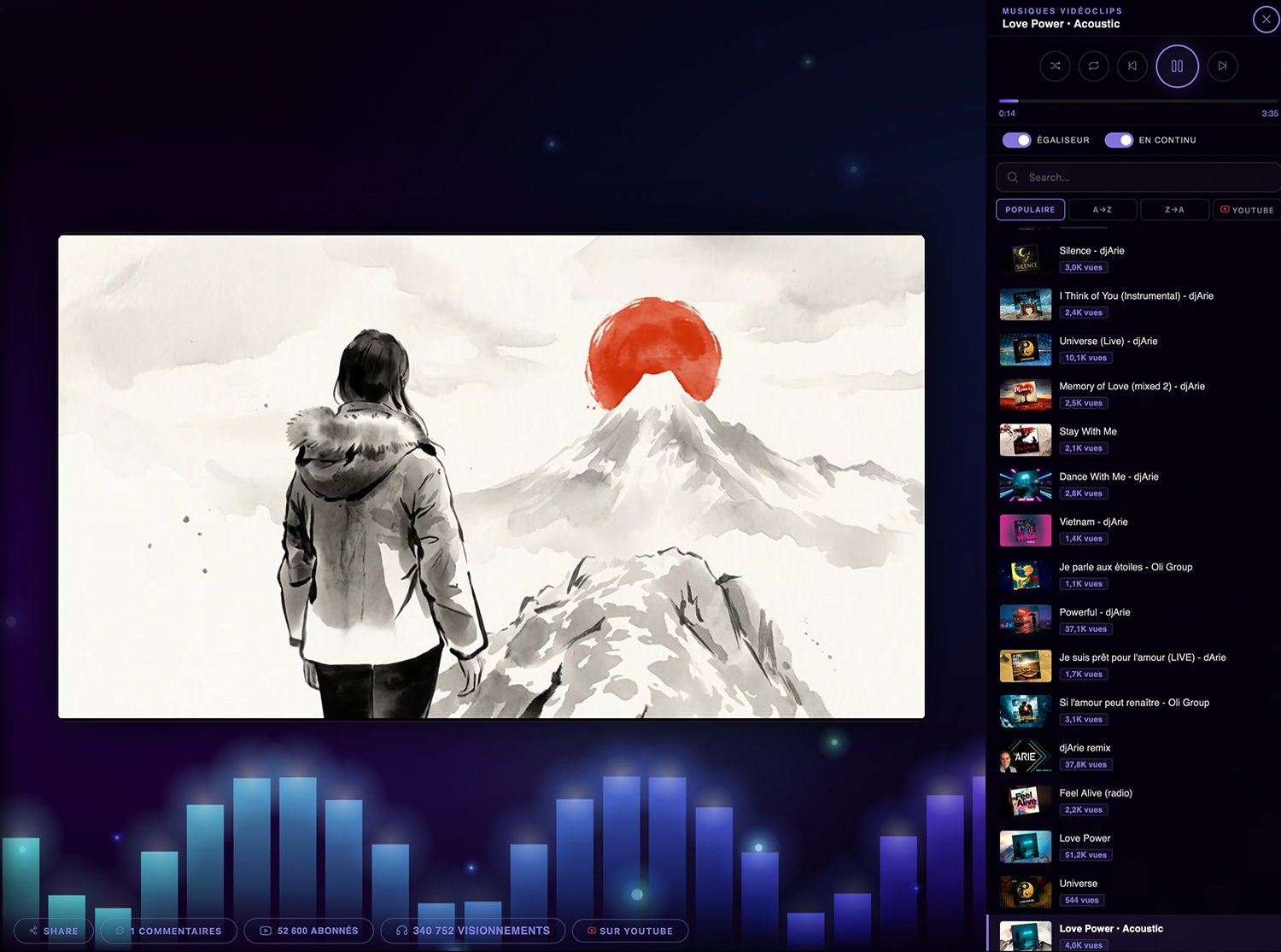The width and height of the screenshot is (1281, 952).
Task: Click the headphones icon beside Visionnements
Action: point(401,931)
